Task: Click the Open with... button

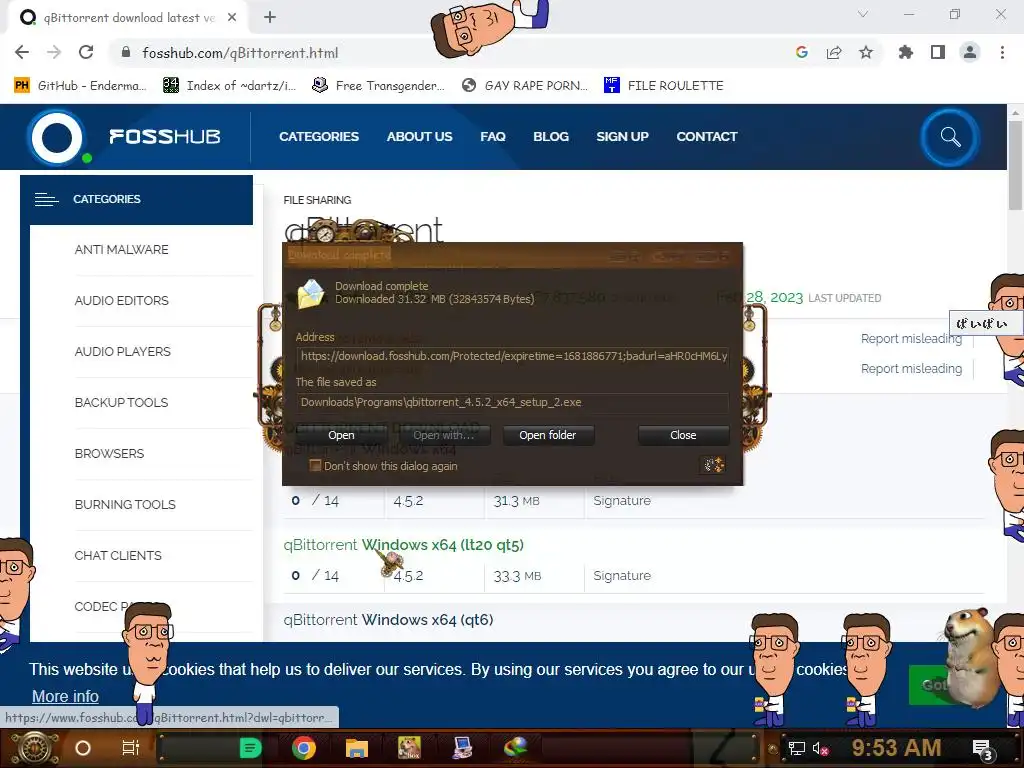Action: click(444, 435)
